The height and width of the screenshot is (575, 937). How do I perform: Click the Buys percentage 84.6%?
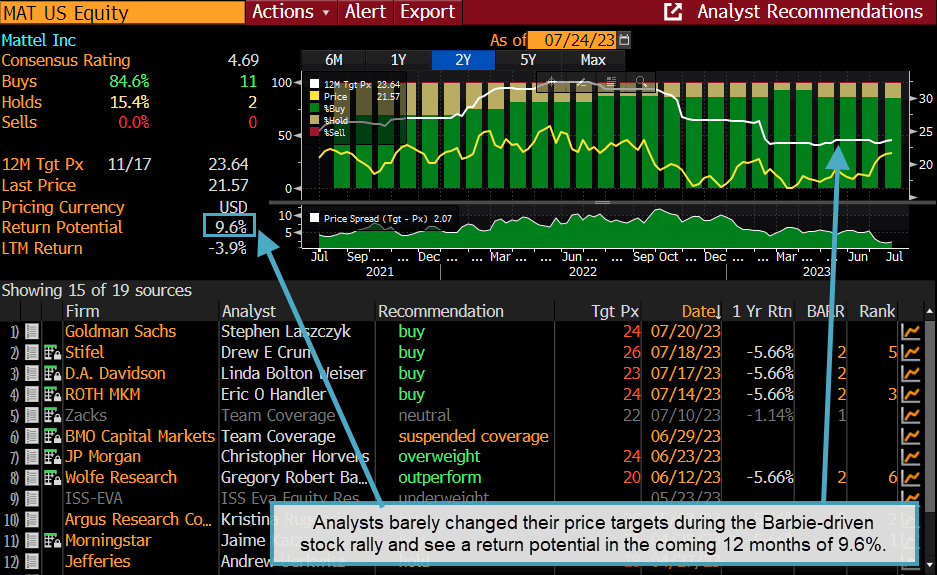pyautogui.click(x=129, y=81)
